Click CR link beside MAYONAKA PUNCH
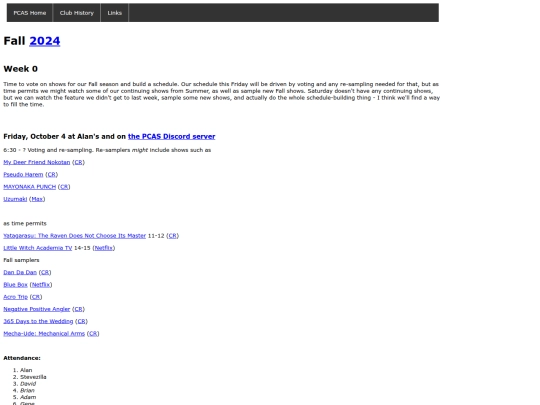 (64, 187)
